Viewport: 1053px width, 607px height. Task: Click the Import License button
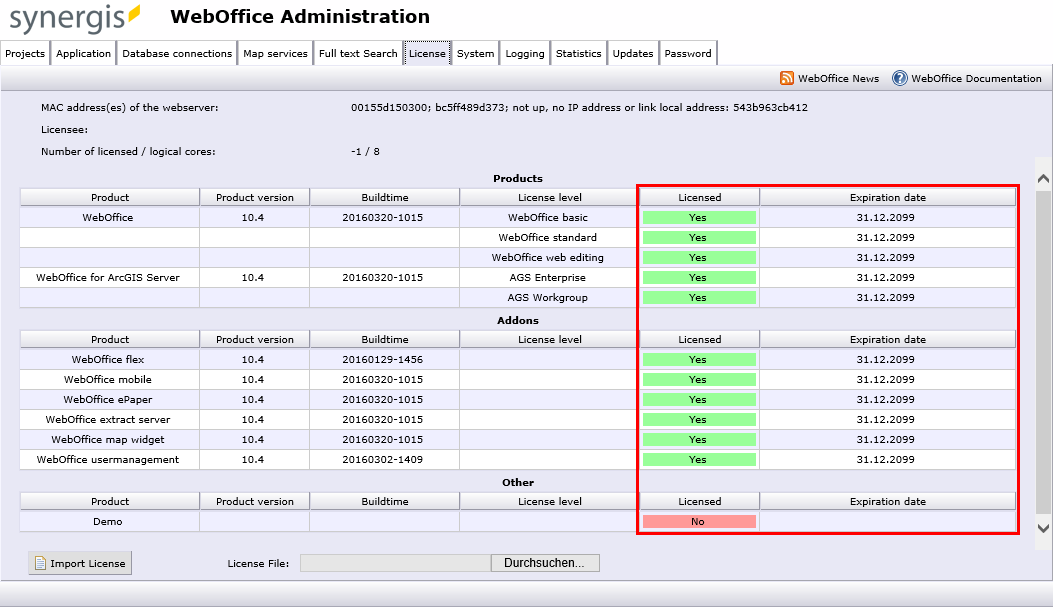click(79, 562)
